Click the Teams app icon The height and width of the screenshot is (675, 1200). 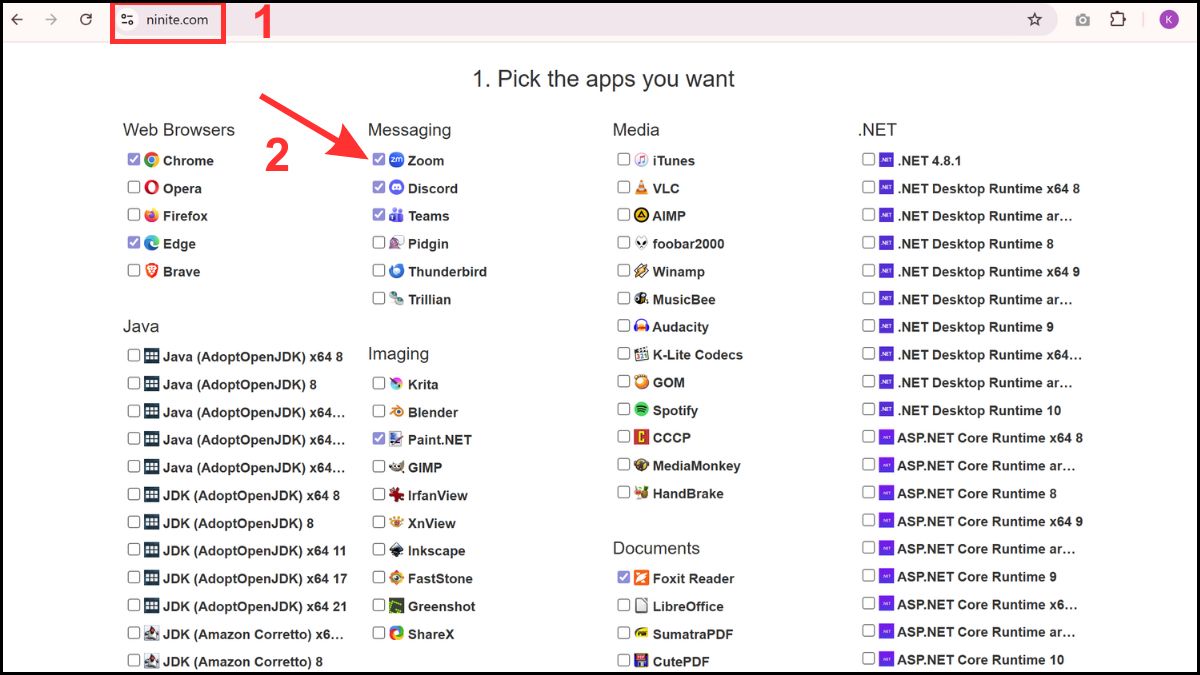click(397, 215)
